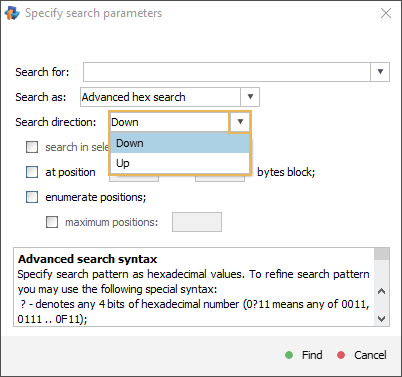This screenshot has width=402, height=377.
Task: Click the red Cancel dot icon
Action: click(x=341, y=355)
